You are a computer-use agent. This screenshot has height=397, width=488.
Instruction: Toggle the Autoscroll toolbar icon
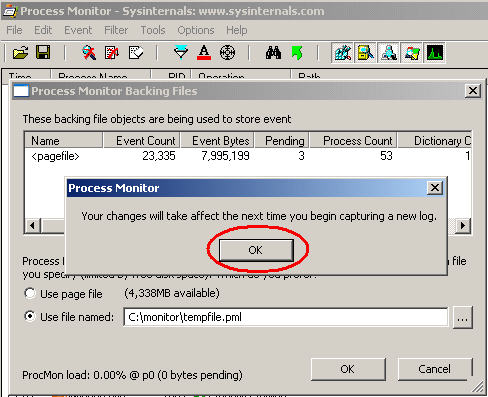112,53
